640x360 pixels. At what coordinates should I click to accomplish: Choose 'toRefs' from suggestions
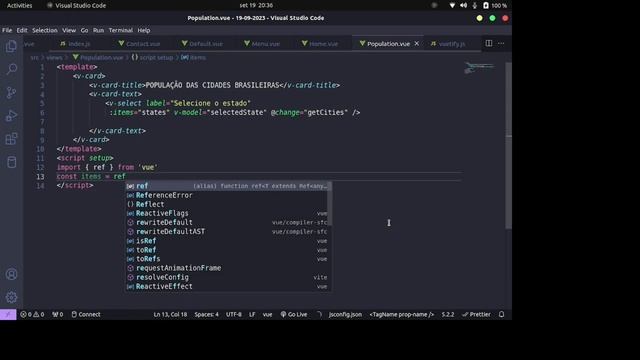click(228, 259)
